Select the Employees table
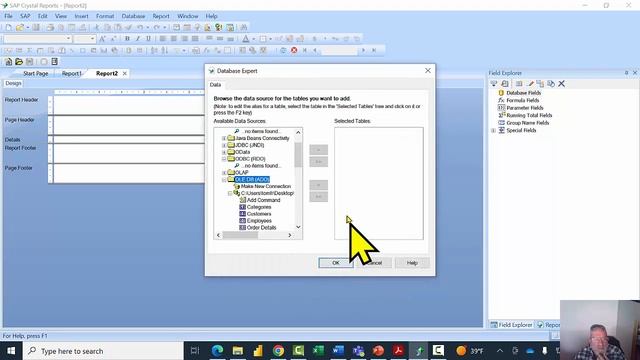This screenshot has width=640, height=360. click(x=259, y=221)
